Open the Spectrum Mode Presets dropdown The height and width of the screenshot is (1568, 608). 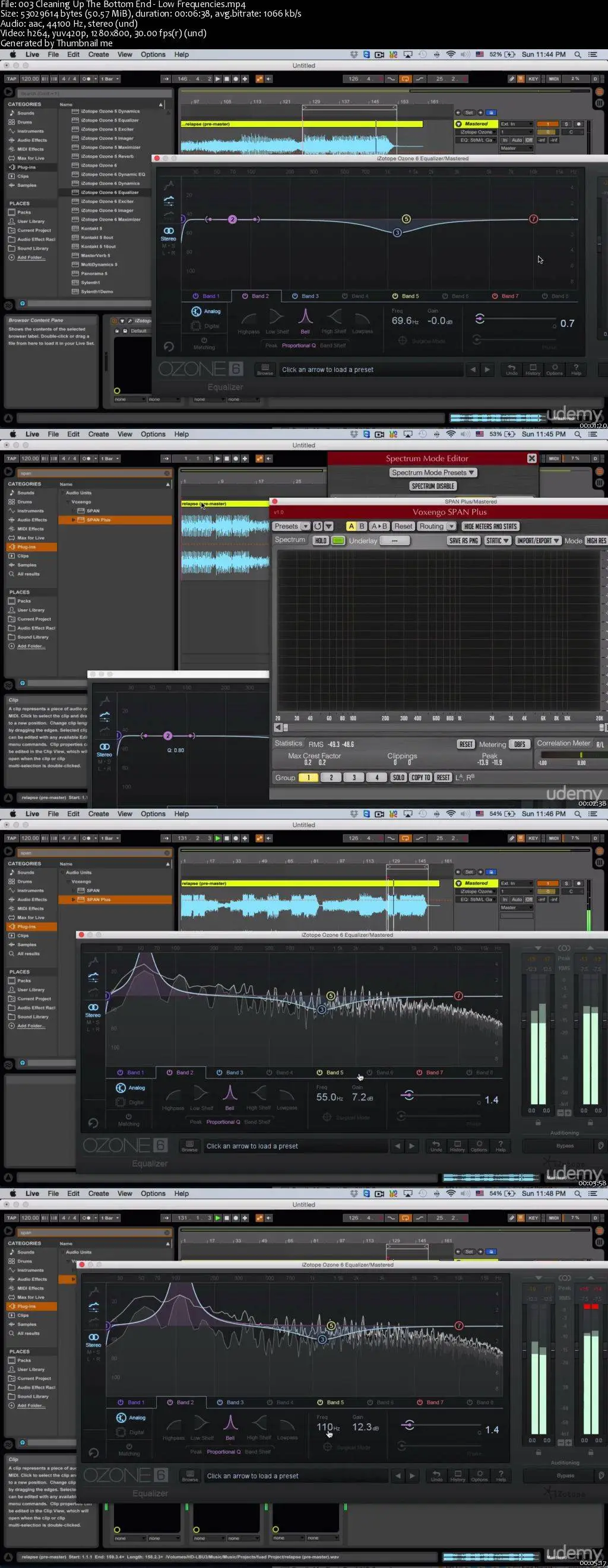(432, 472)
